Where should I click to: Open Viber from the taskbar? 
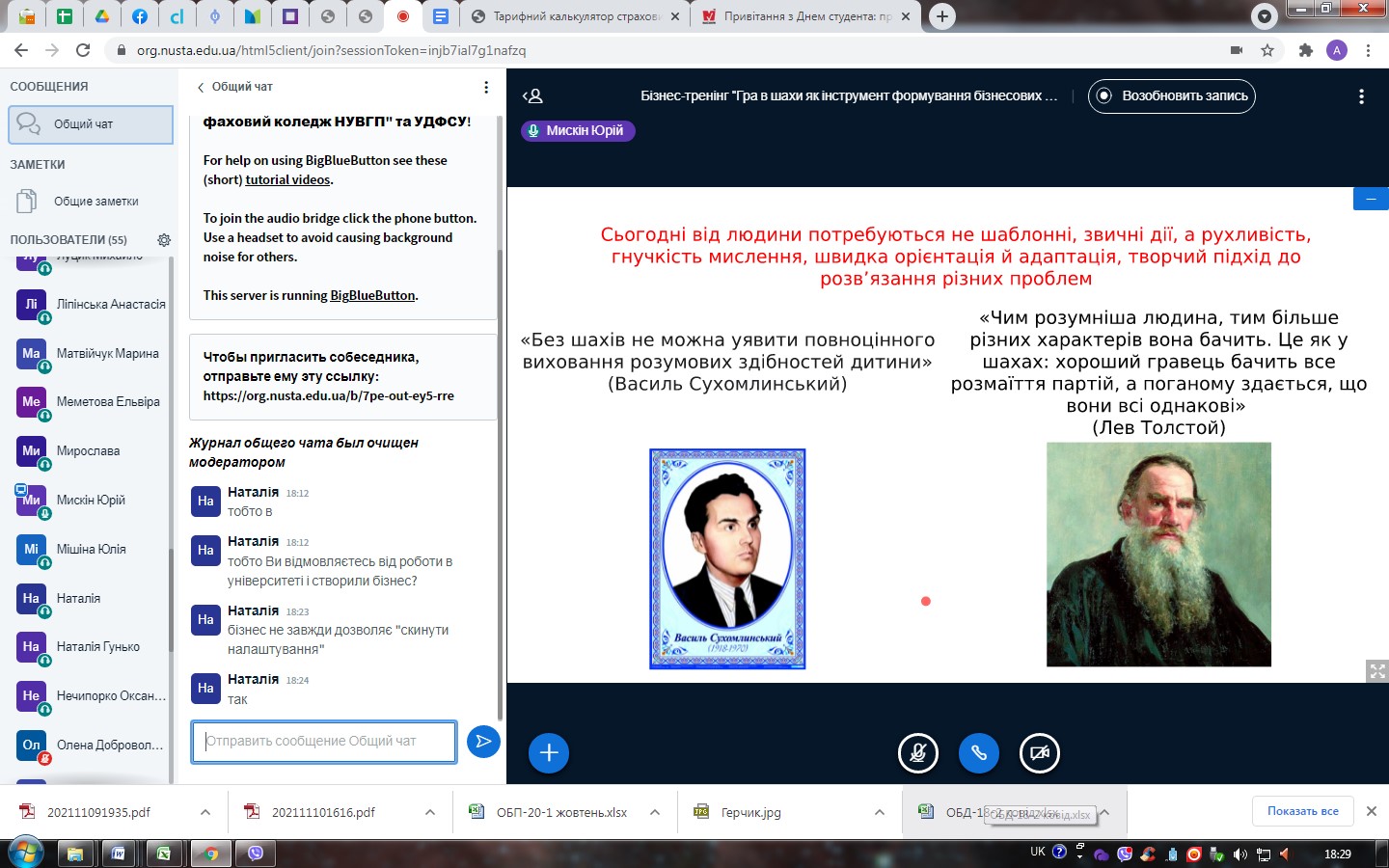tap(256, 854)
